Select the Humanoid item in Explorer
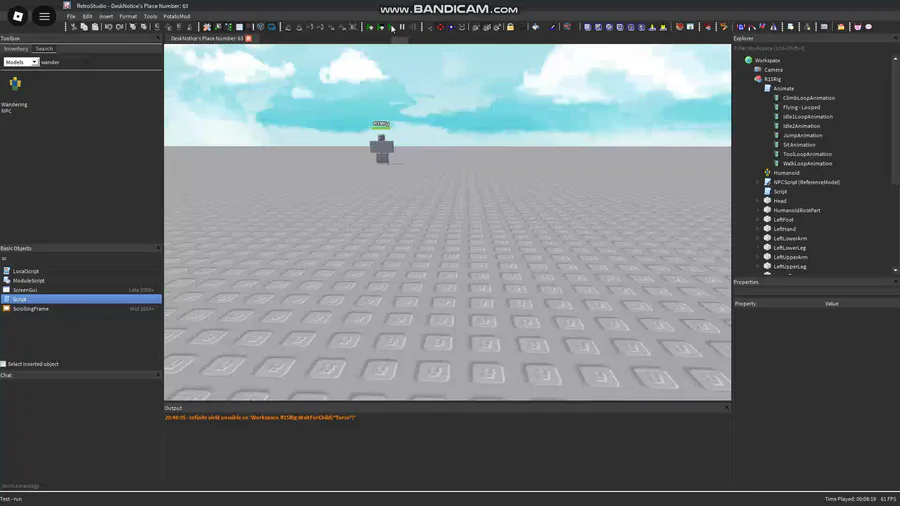 786,173
